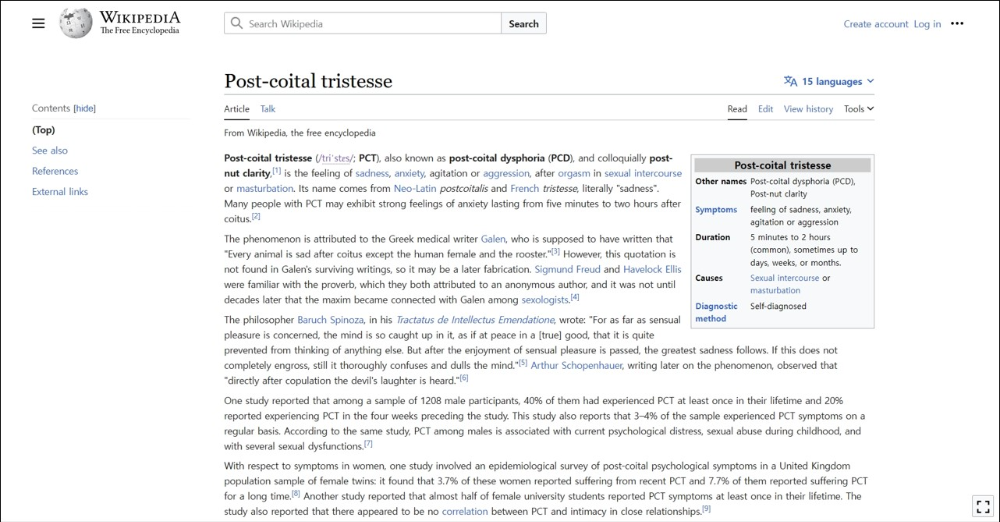This screenshot has width=1000, height=522.
Task: Open the View history tab
Action: pyautogui.click(x=808, y=108)
